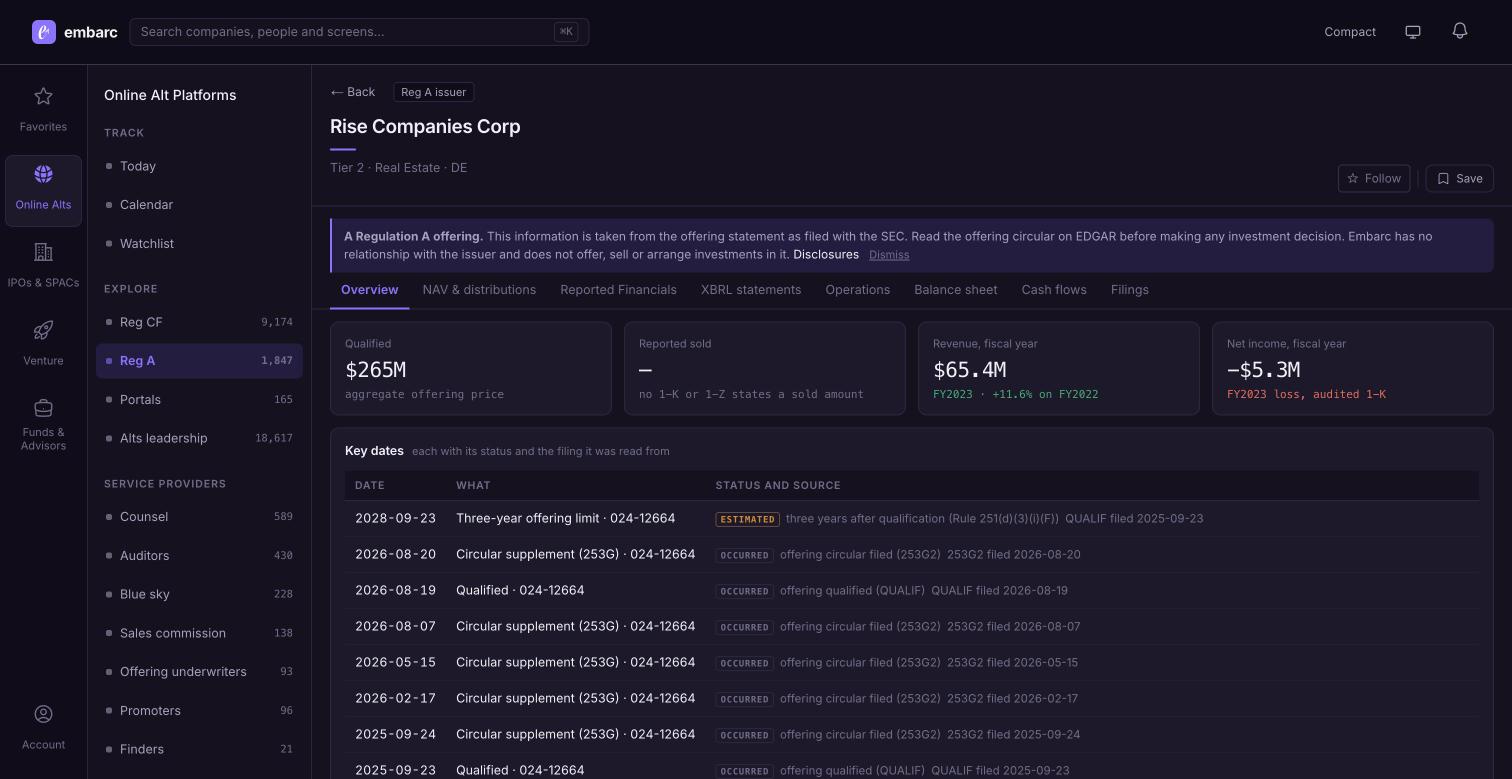Open notifications bell icon
1512x779 pixels.
click(1460, 31)
